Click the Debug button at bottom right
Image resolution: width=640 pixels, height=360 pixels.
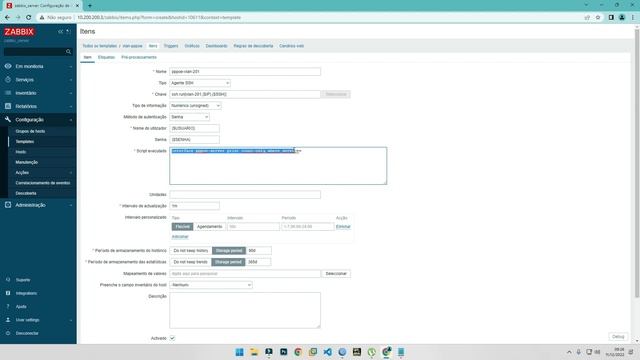click(x=618, y=337)
